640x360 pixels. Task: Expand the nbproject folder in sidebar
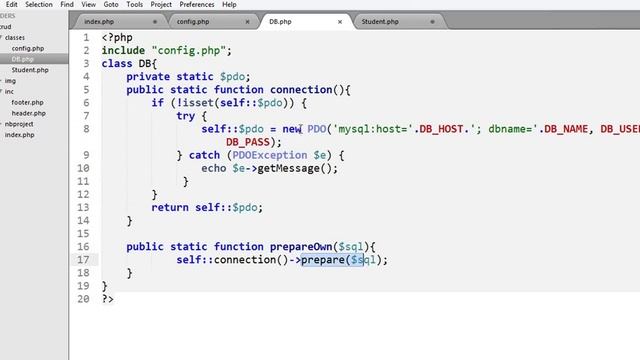pyautogui.click(x=2, y=124)
